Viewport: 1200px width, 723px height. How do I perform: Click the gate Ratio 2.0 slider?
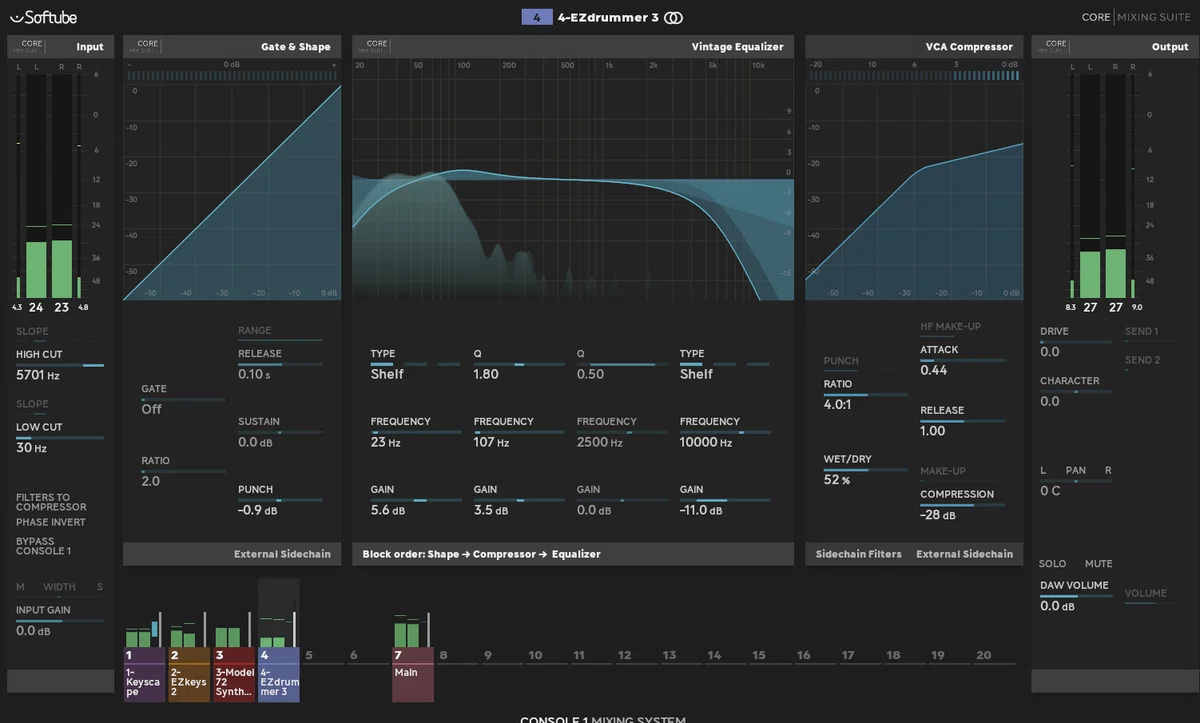coord(183,472)
